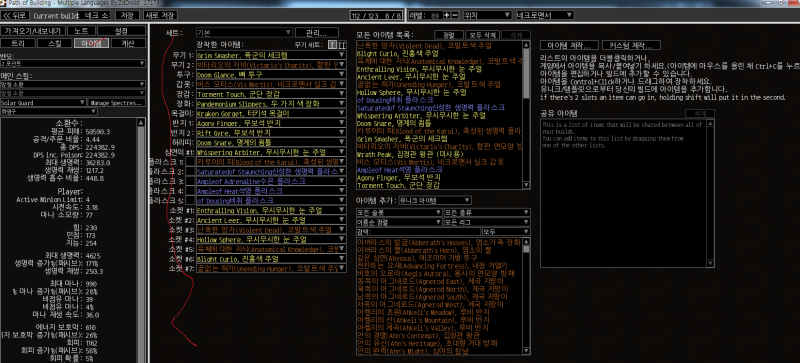Image resolution: width=800 pixels, height=363 pixels.
Task: Select Aegis Aurora unique item
Action: [x=439, y=273]
